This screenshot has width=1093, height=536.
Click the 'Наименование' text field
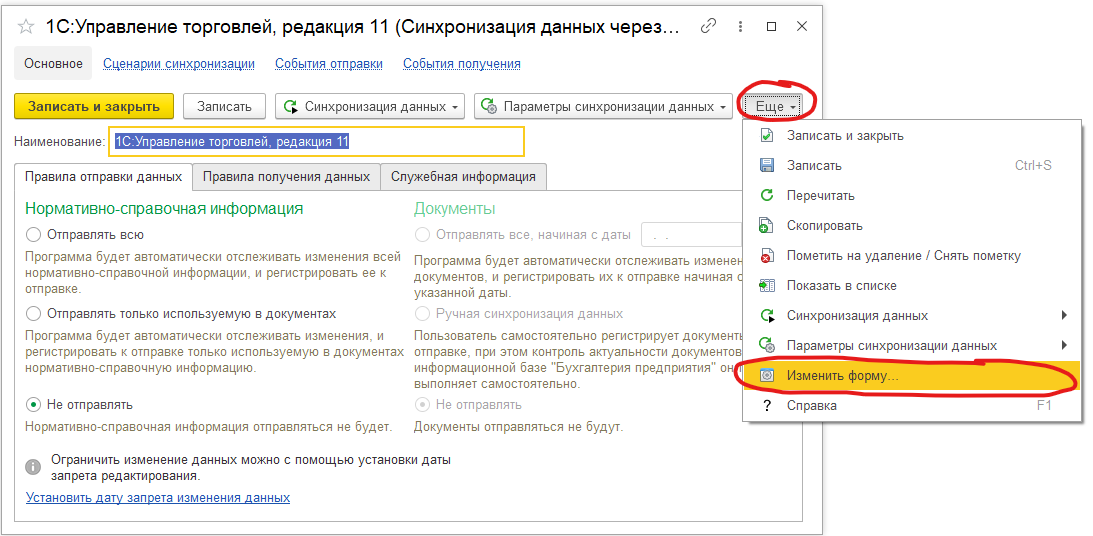click(x=316, y=141)
